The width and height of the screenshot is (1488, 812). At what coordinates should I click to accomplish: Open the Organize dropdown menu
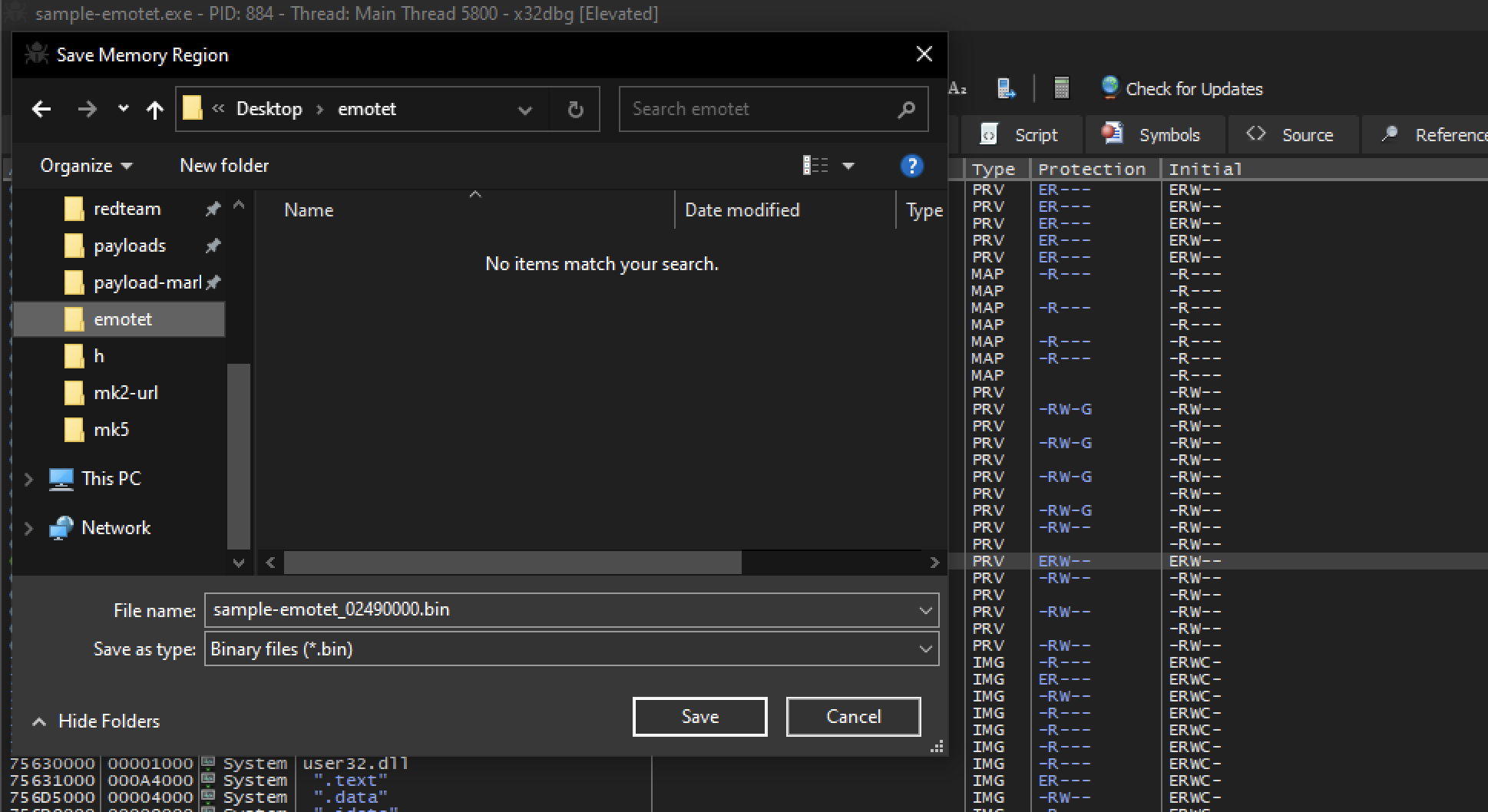pyautogui.click(x=86, y=166)
